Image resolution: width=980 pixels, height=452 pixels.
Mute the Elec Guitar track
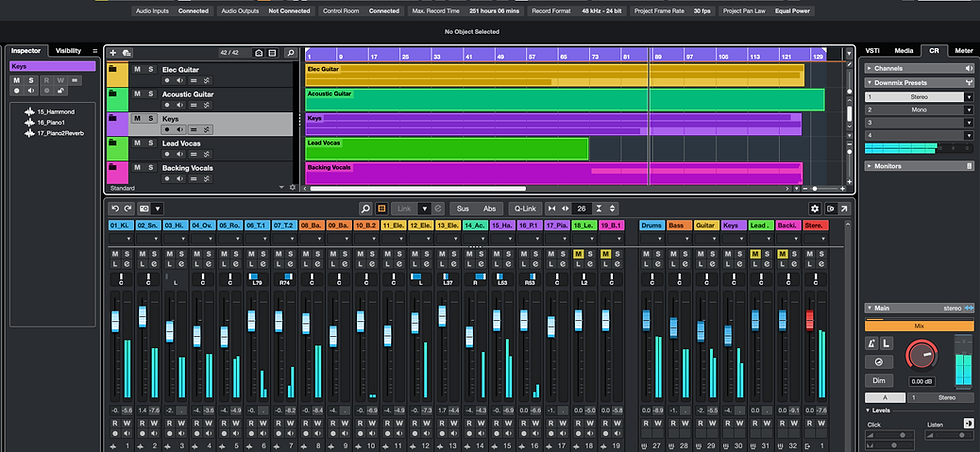pos(137,69)
